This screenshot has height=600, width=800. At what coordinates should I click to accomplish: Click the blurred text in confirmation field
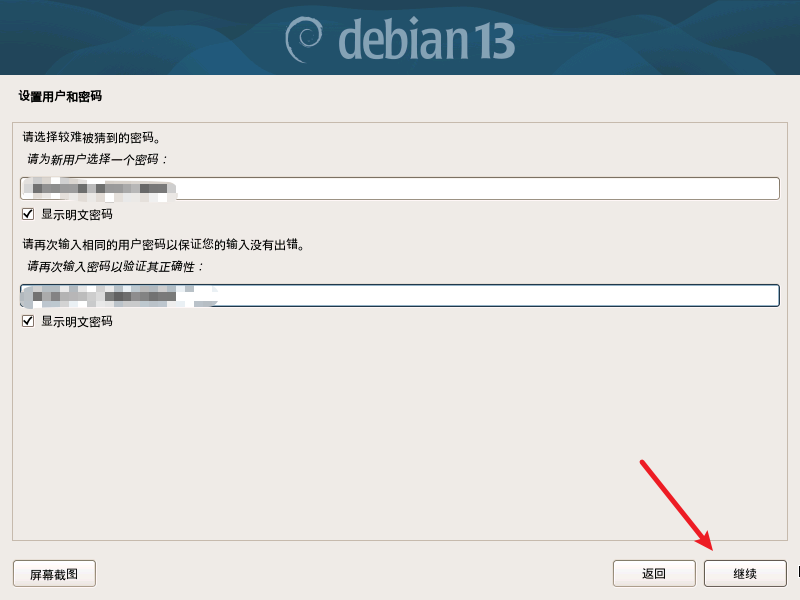pos(119,296)
